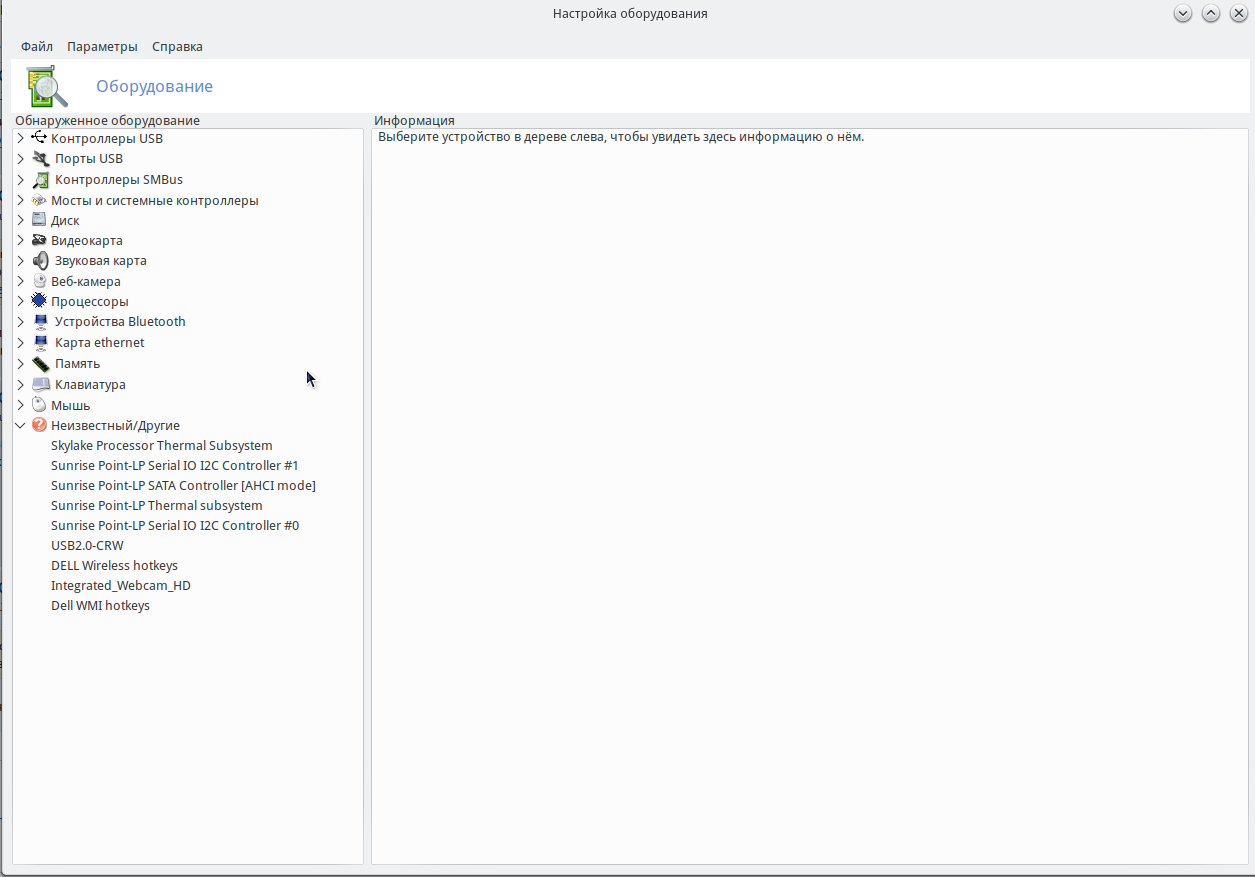Click the Карта ethernet icon

(40, 342)
